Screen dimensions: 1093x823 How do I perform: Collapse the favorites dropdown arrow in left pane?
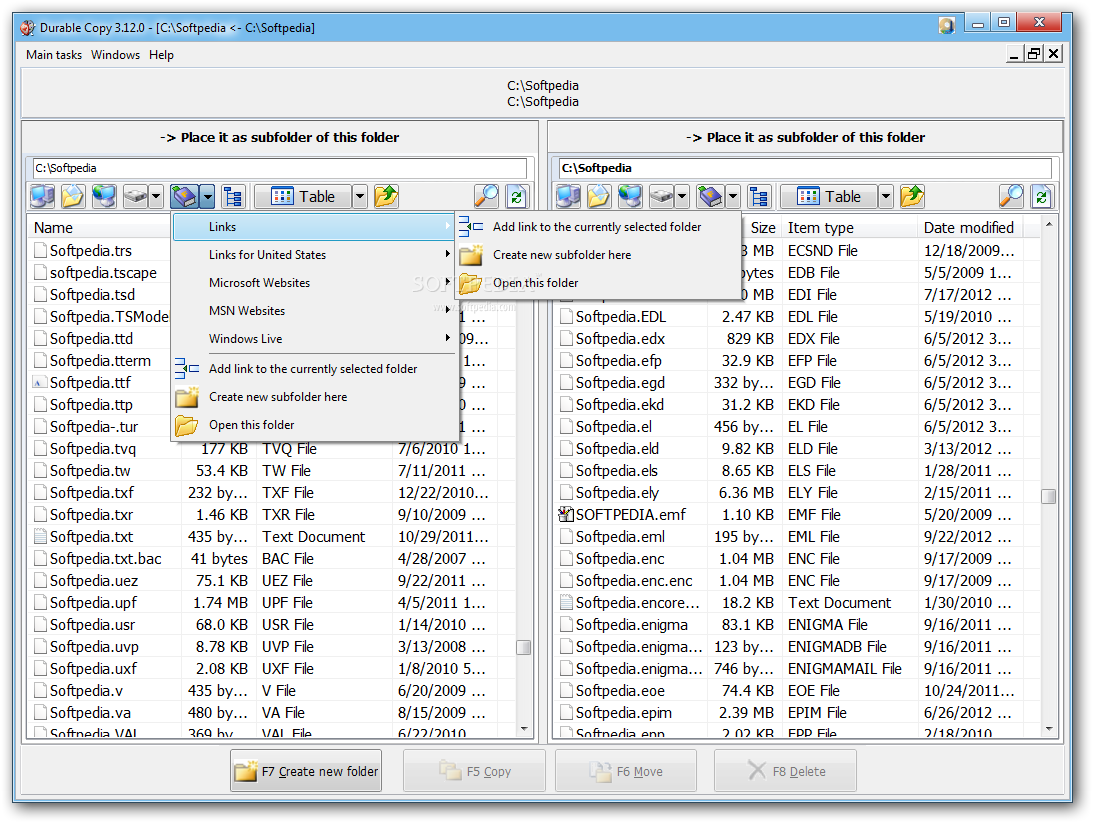tap(208, 197)
